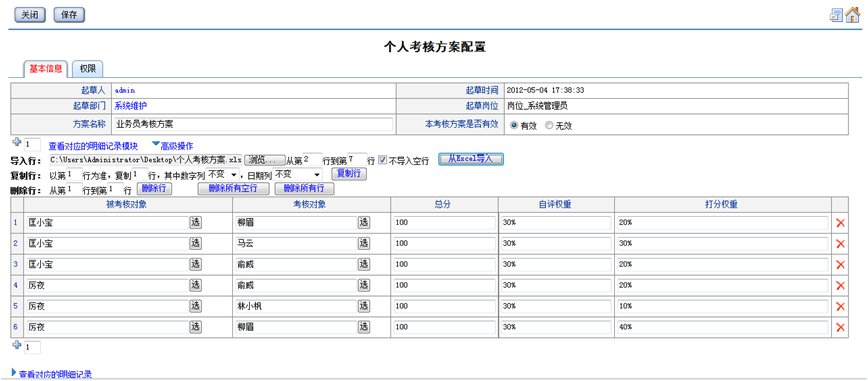Click row number 4 in the table
The width and height of the screenshot is (868, 381).
16,285
